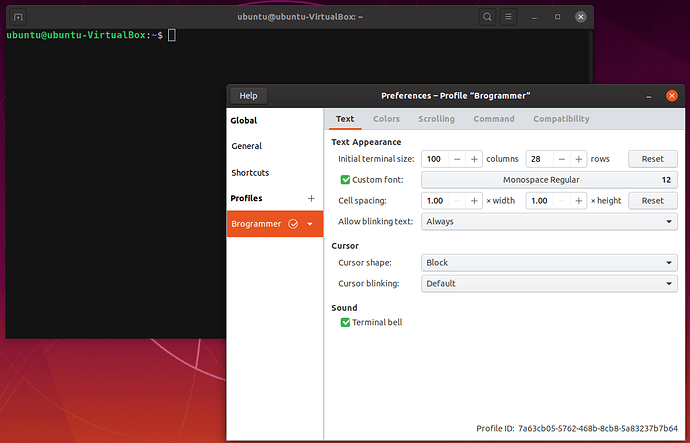Image resolution: width=690 pixels, height=443 pixels.
Task: Open the Cursor blinking dropdown
Action: tap(549, 284)
